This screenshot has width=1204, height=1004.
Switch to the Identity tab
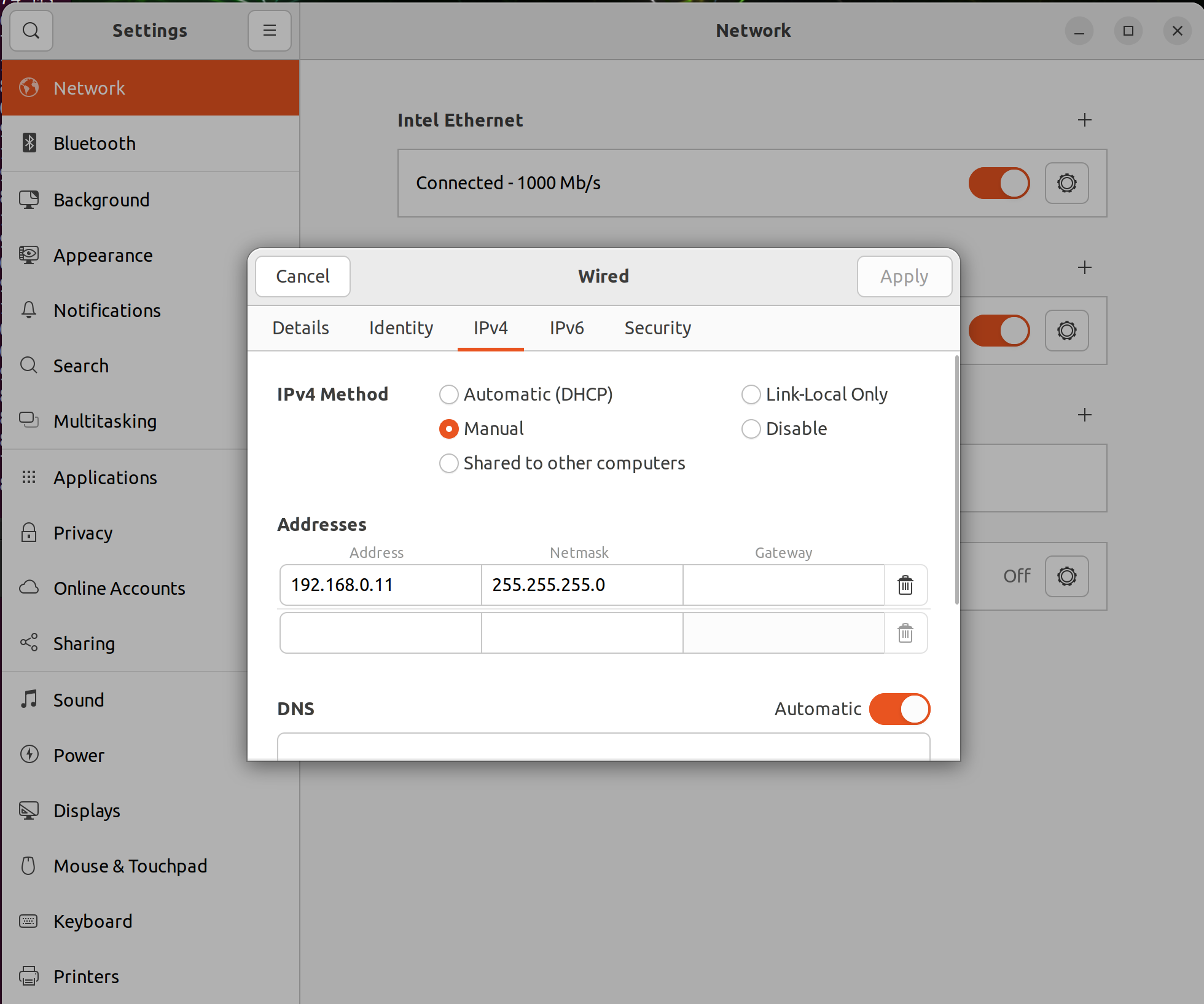point(401,328)
